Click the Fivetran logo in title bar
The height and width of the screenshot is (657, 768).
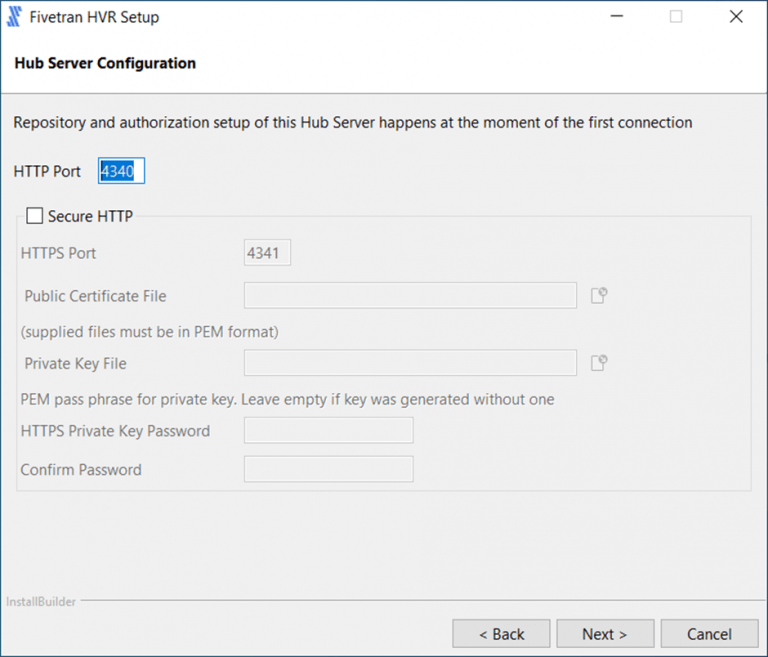[x=14, y=17]
